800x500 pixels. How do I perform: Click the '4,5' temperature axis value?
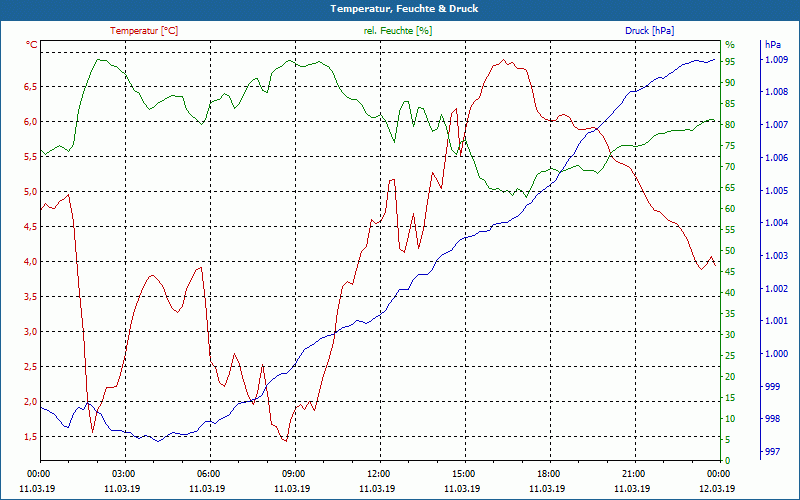point(31,227)
